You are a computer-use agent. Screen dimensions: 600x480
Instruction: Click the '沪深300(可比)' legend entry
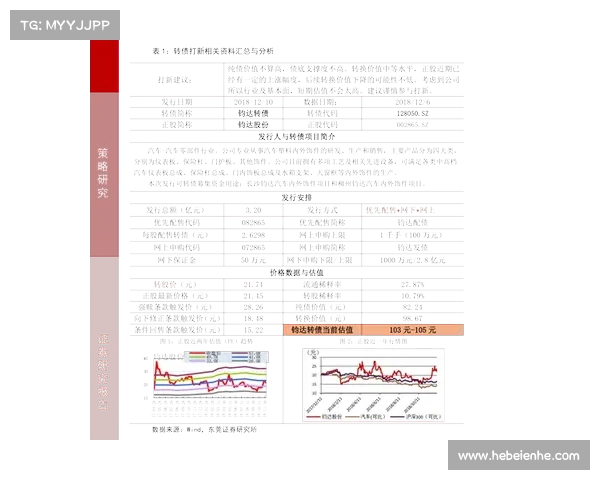coord(416,416)
